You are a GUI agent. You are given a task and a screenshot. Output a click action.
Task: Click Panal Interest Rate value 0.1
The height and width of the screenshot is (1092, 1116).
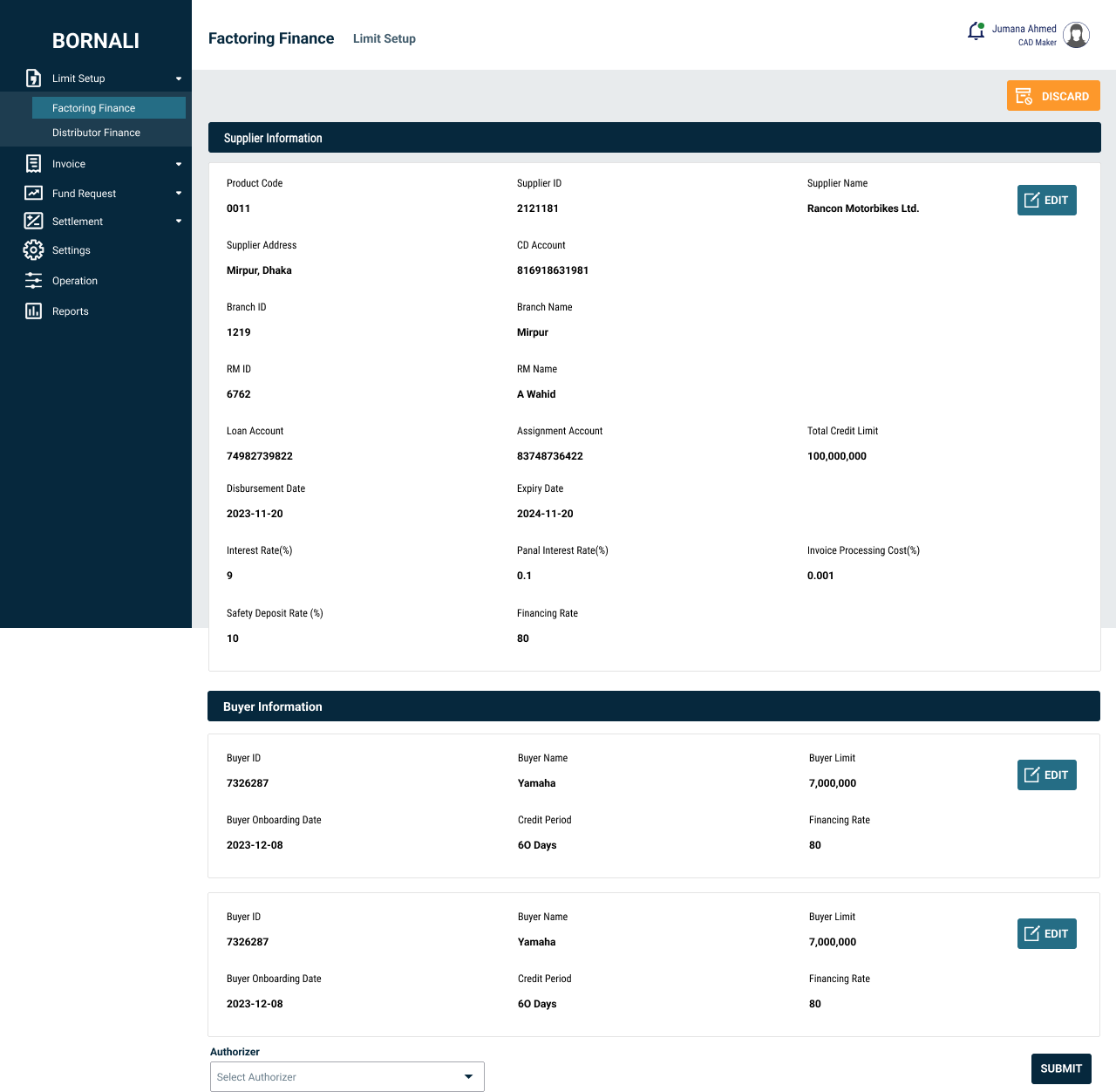click(524, 576)
